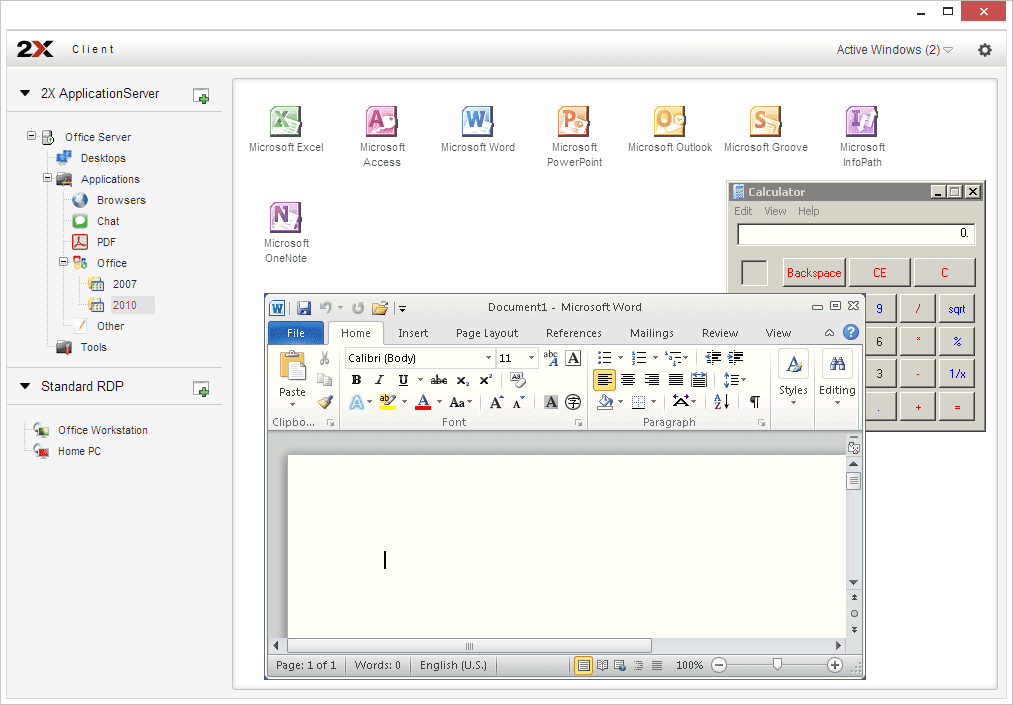This screenshot has width=1013, height=705.
Task: Click the 1/x button on Calculator
Action: (x=957, y=374)
